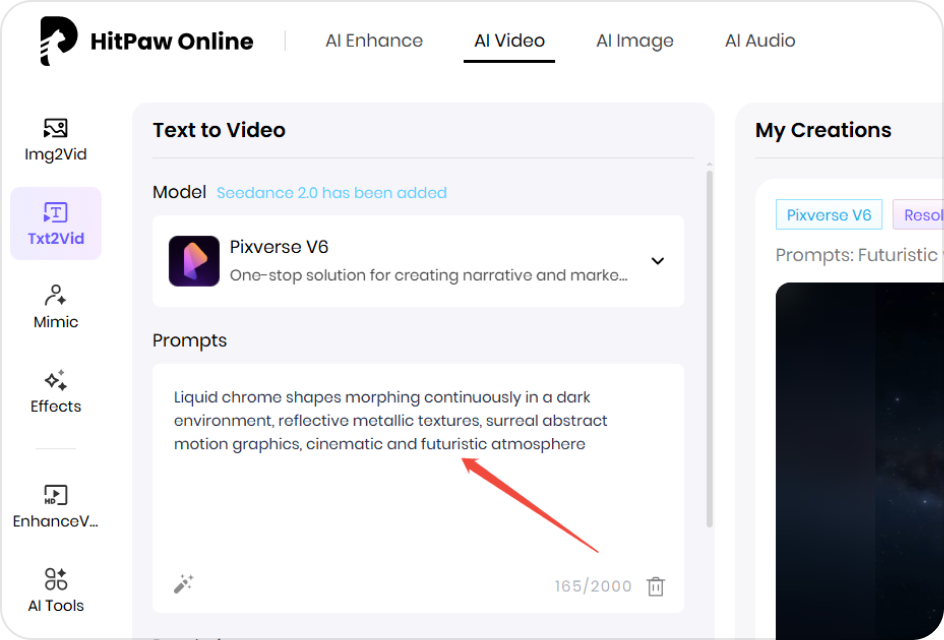Viewport: 944px width, 640px height.
Task: Switch to the AI Enhance tab
Action: pyautogui.click(x=374, y=40)
